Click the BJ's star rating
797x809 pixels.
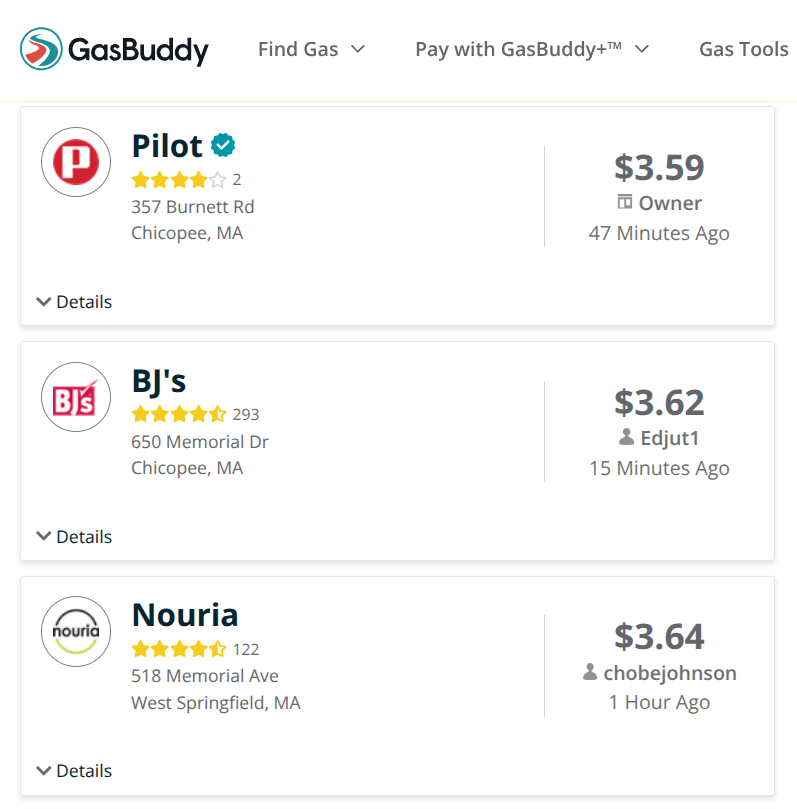tap(179, 414)
